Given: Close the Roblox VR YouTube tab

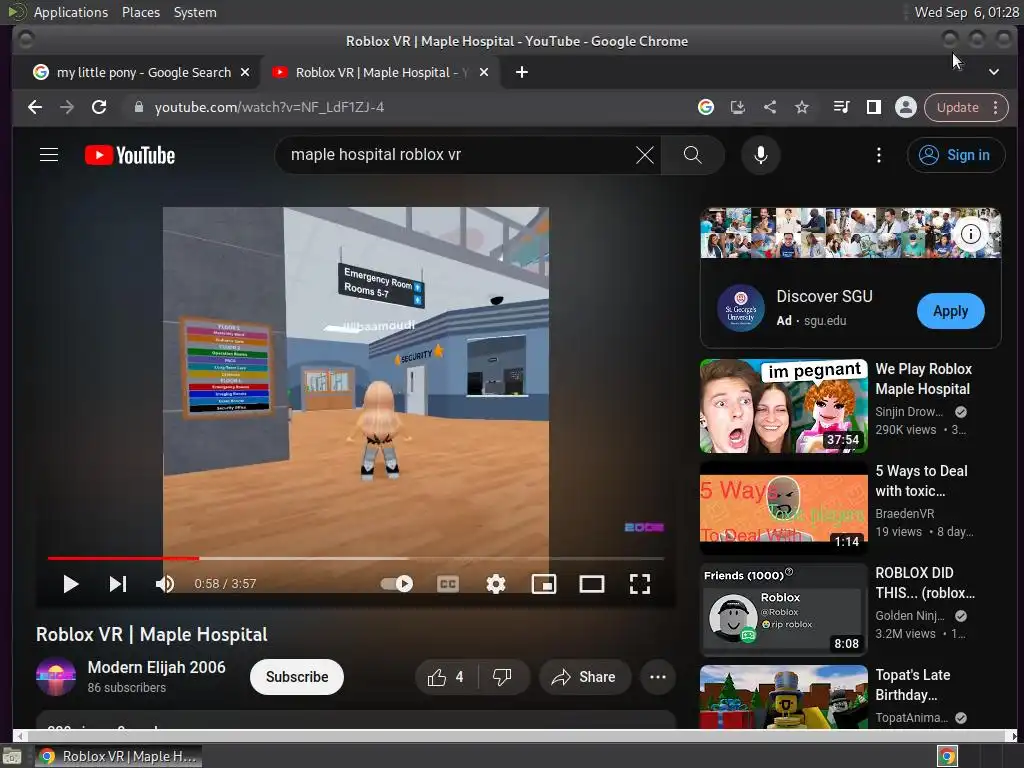Looking at the screenshot, I should tap(484, 72).
